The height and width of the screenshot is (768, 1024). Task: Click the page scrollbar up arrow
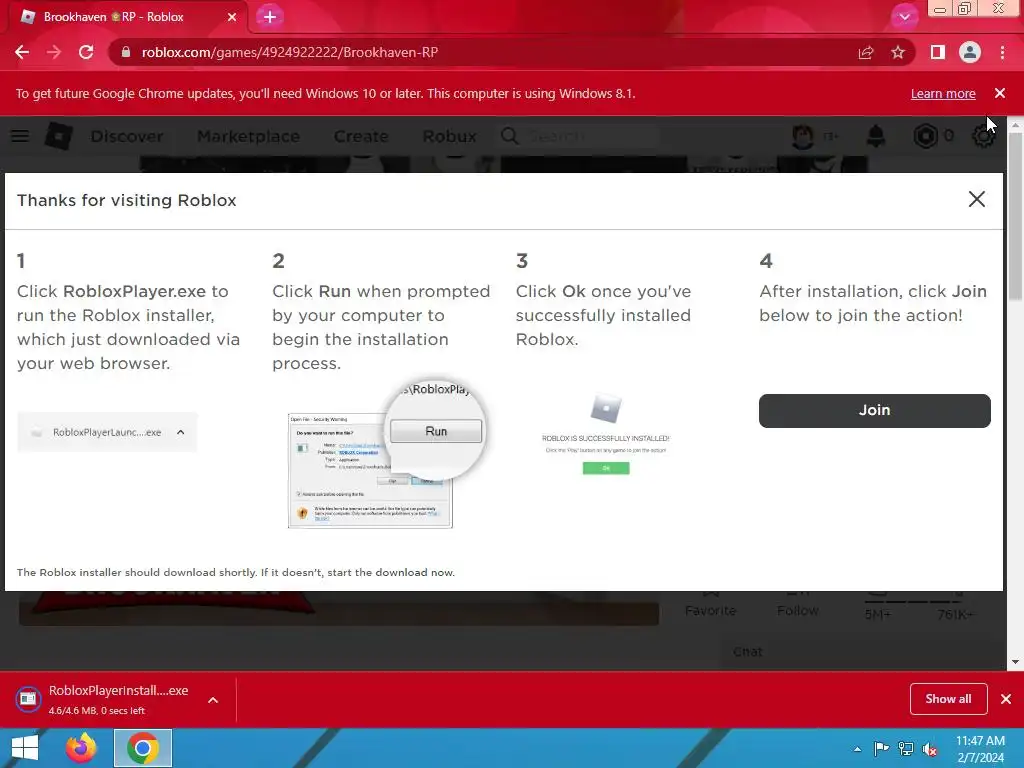[1015, 124]
